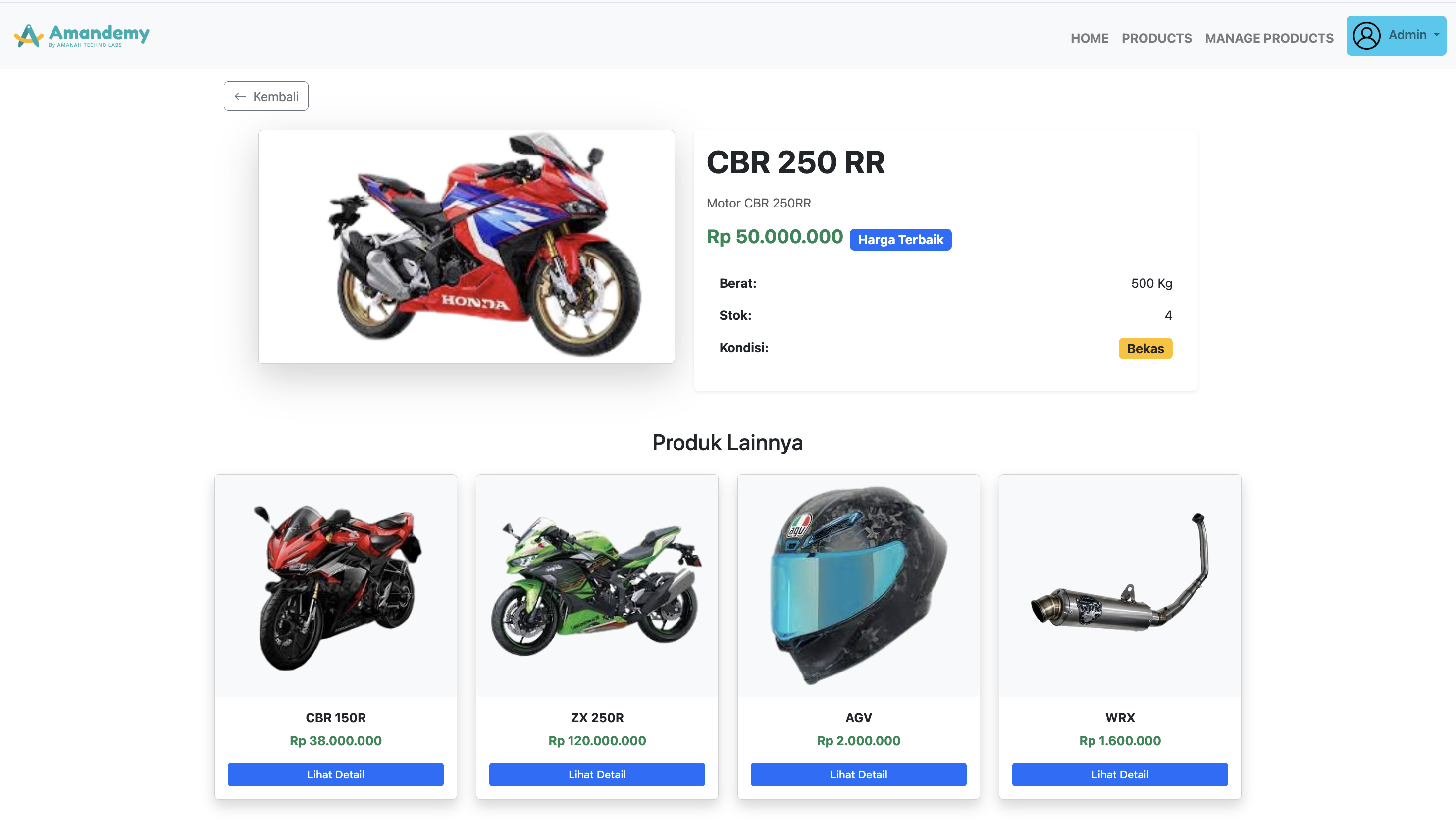1456x827 pixels.
Task: Click the yellow Bekas condition badge
Action: pos(1145,348)
